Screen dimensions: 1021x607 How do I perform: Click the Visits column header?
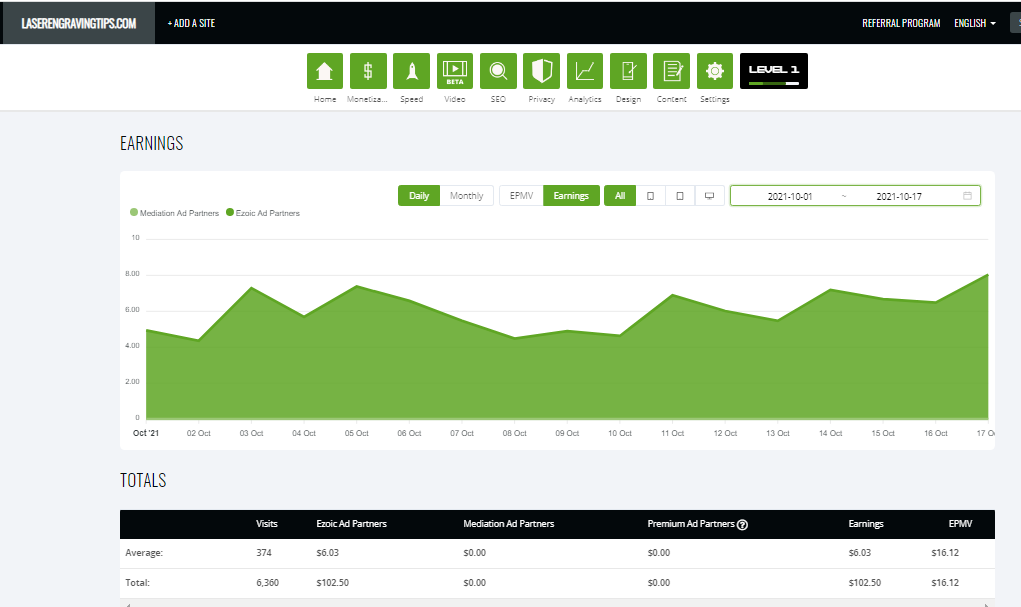pos(267,524)
